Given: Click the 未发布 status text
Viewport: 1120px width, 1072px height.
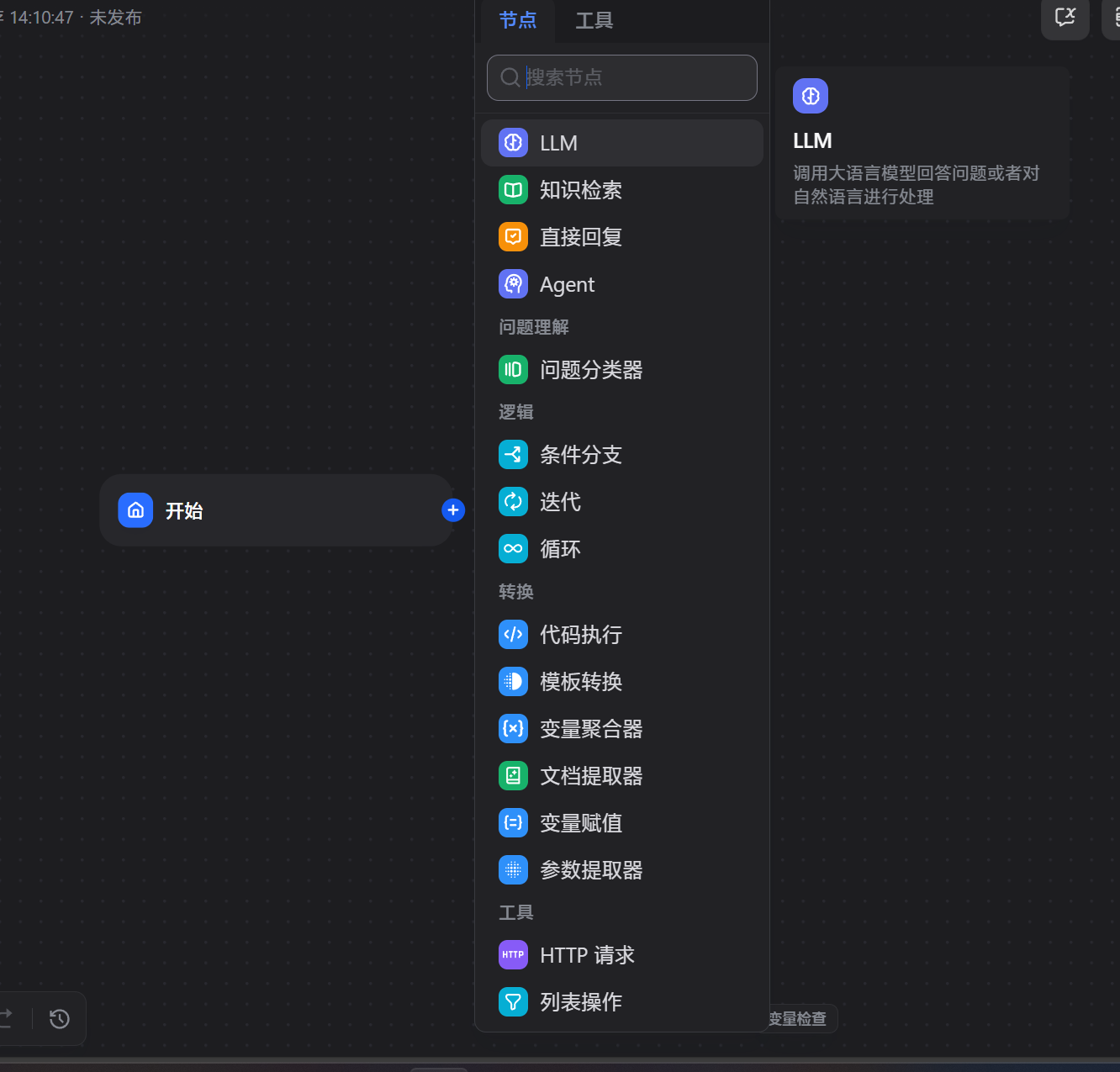Looking at the screenshot, I should point(116,18).
